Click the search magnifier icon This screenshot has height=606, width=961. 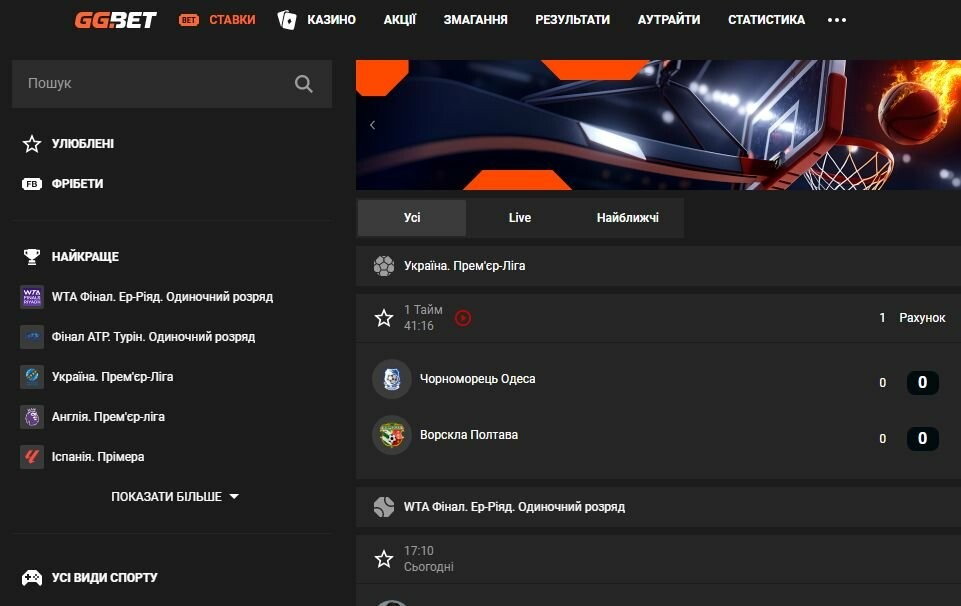point(303,83)
